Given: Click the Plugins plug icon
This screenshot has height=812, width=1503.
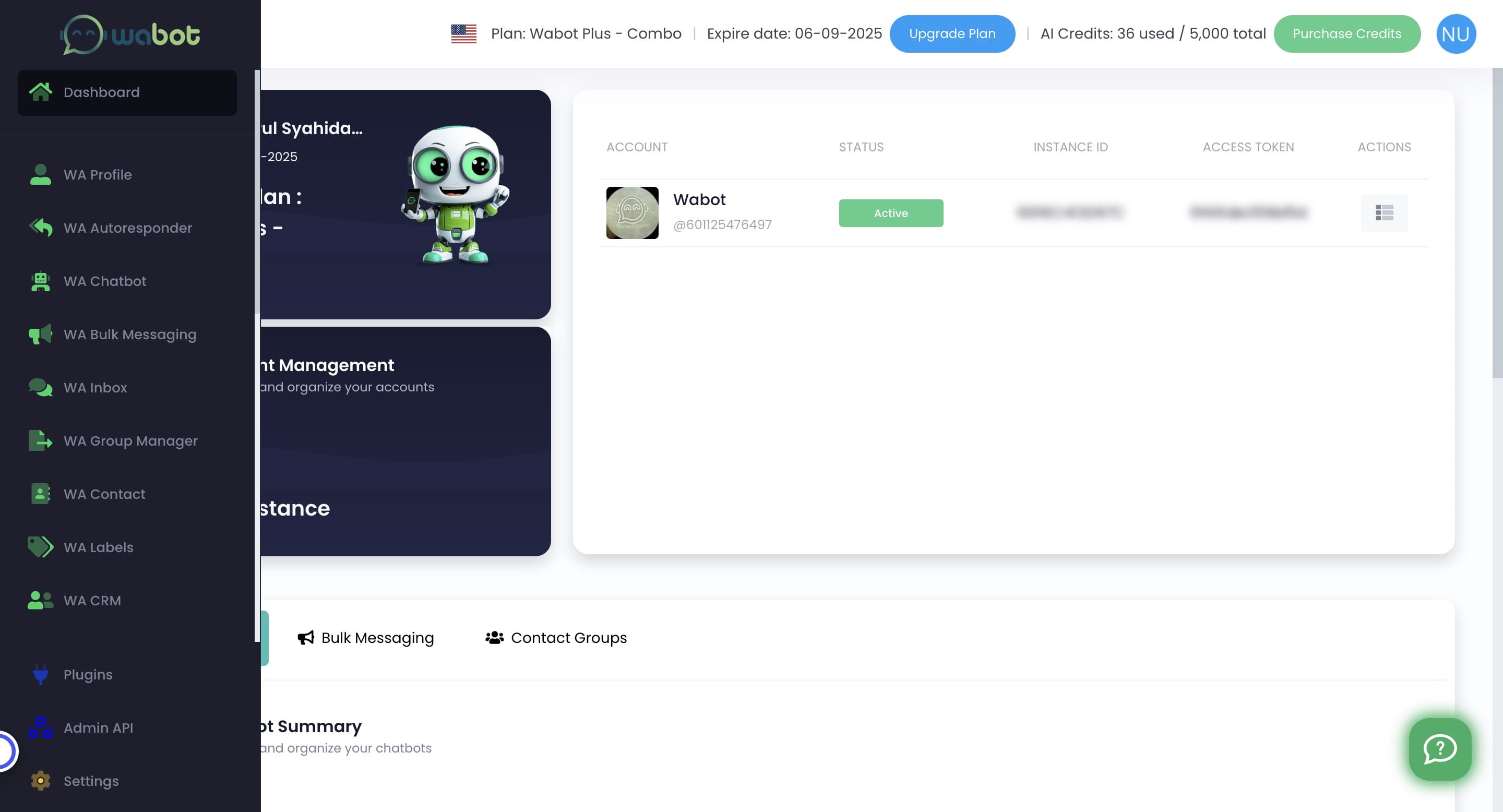Looking at the screenshot, I should click(x=40, y=674).
